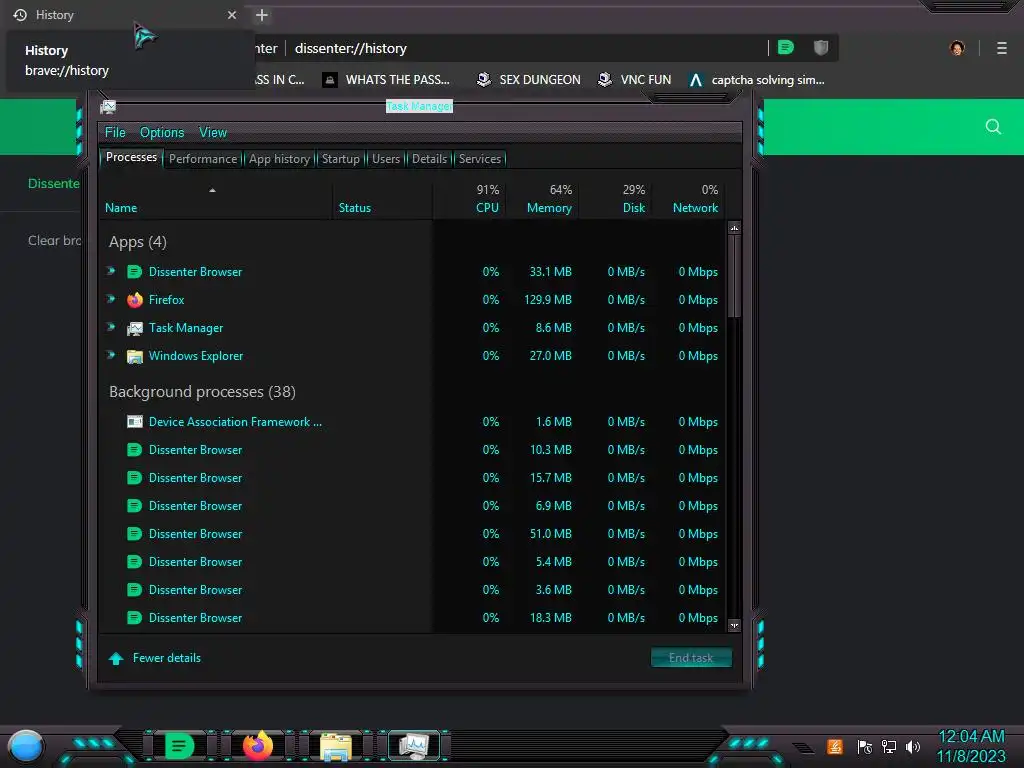Viewport: 1024px width, 768px height.
Task: Switch to the Performance tab
Action: 203,159
